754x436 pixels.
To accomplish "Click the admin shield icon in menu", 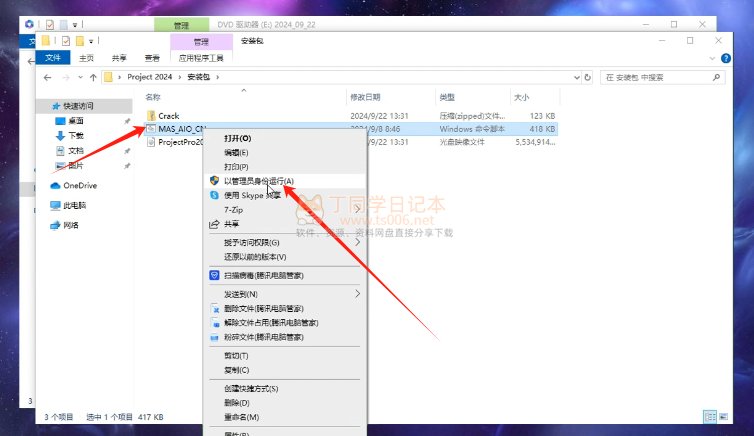I will [x=214, y=181].
